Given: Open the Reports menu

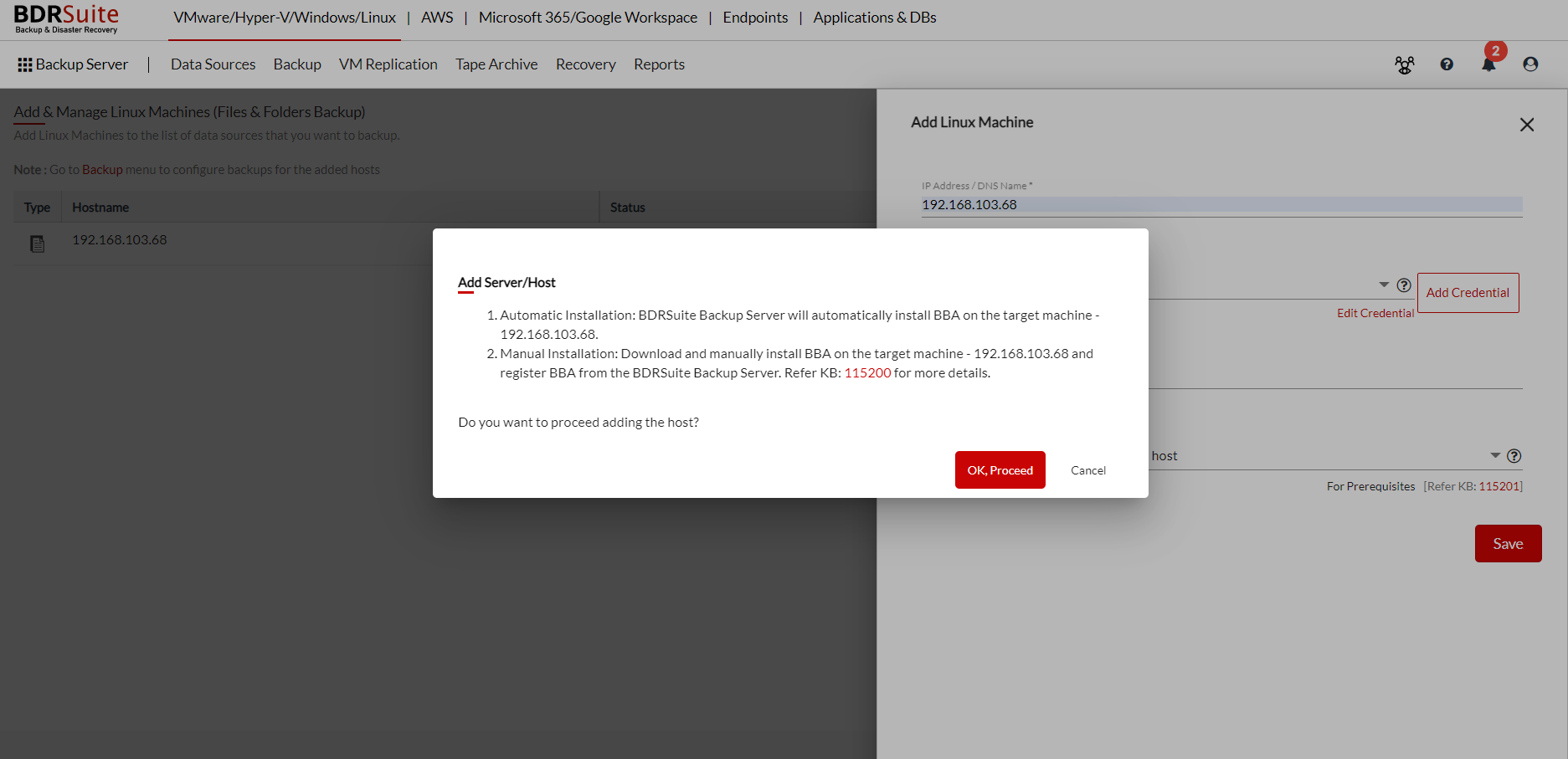Looking at the screenshot, I should pos(659,64).
